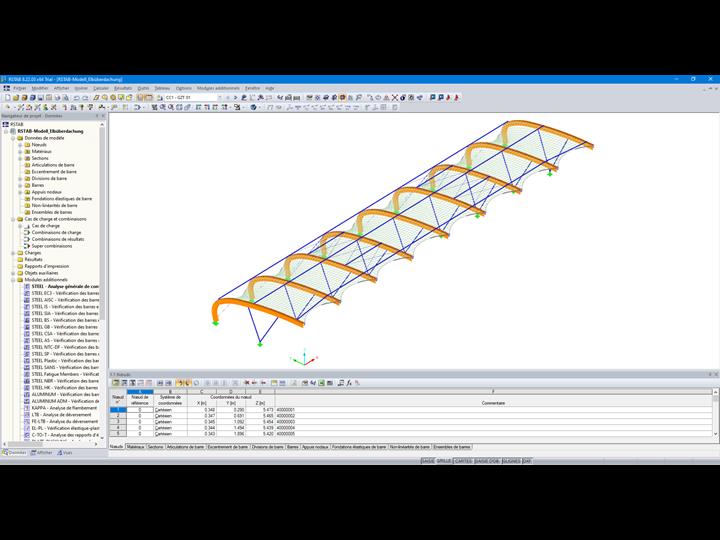
Task: Click the last red flag icon in the toolbar
Action: 457,97
